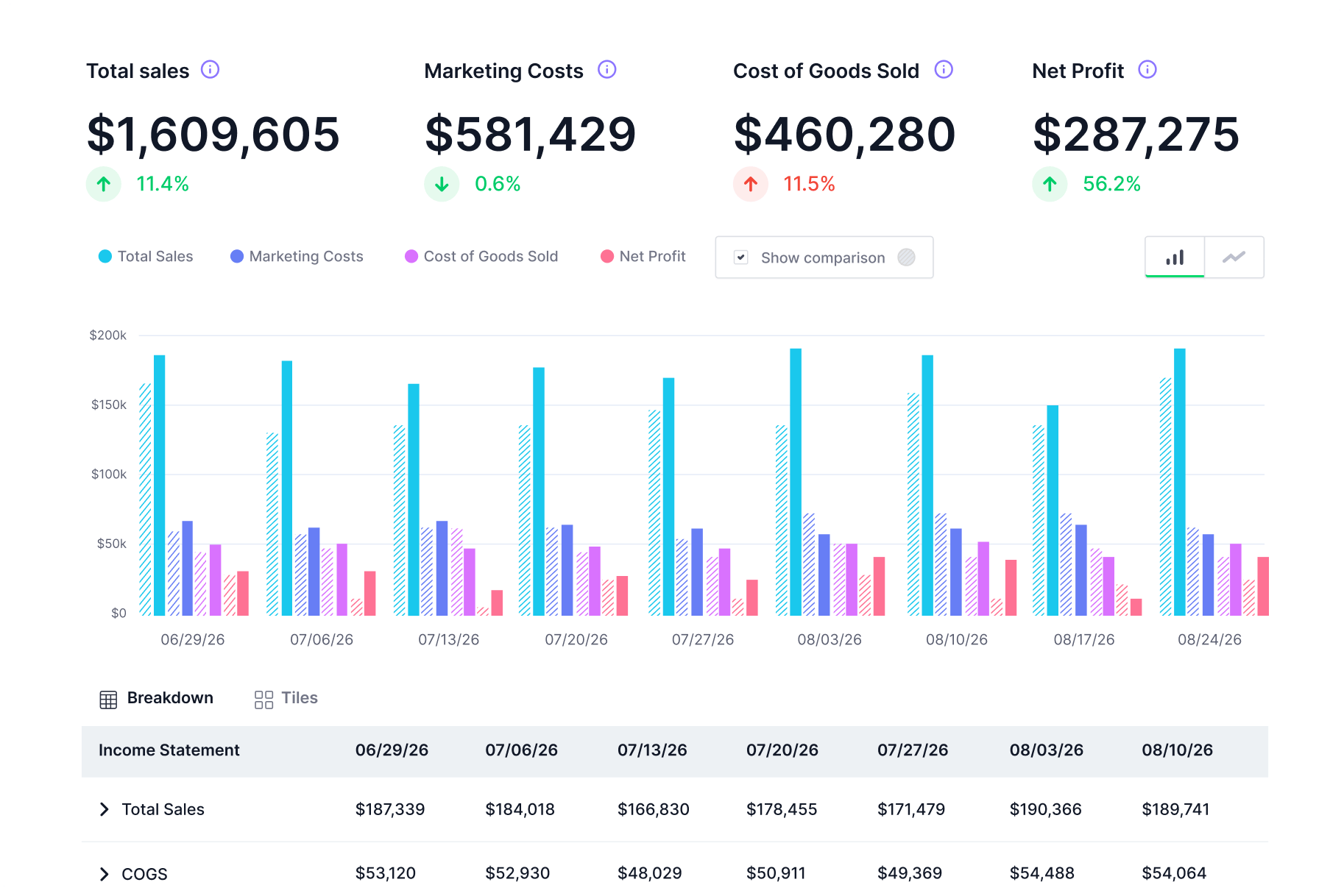Click the 07/27/26 chart axis label

pyautogui.click(x=703, y=640)
